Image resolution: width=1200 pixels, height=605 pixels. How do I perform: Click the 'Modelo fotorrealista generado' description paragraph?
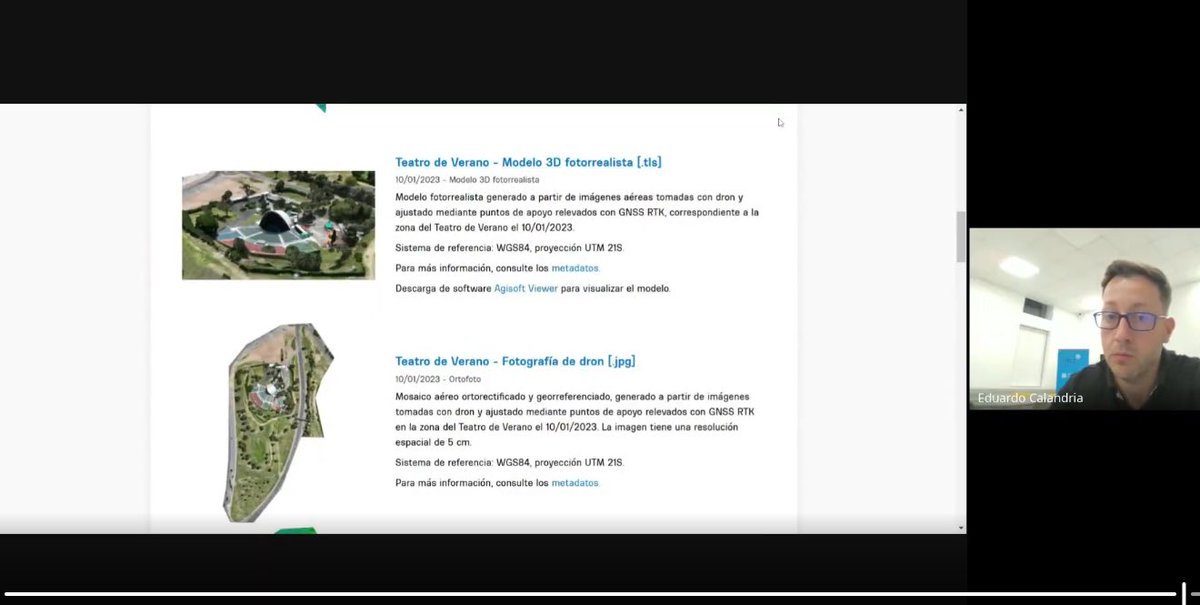coord(578,212)
